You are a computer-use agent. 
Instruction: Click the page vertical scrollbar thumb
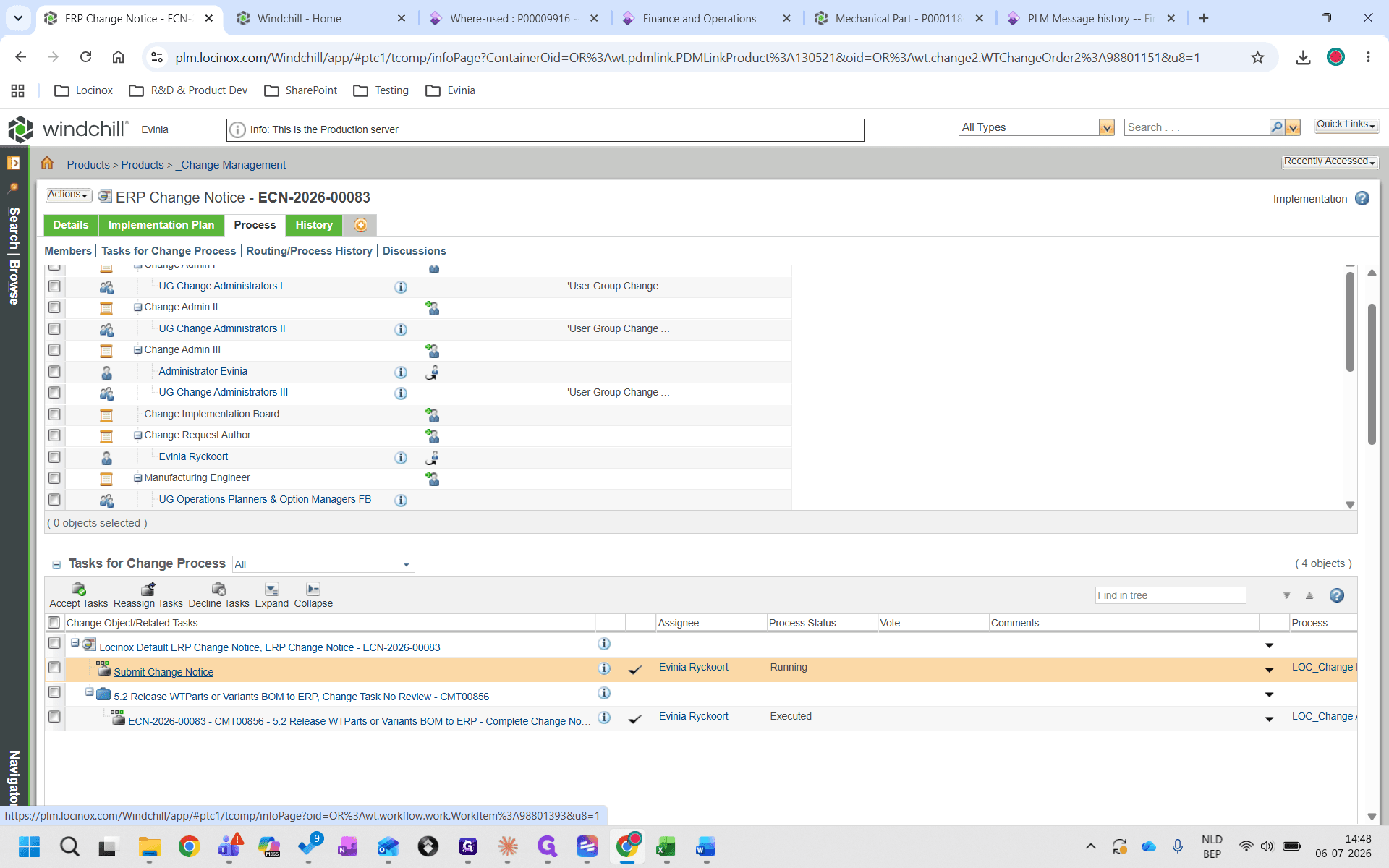click(x=1372, y=374)
